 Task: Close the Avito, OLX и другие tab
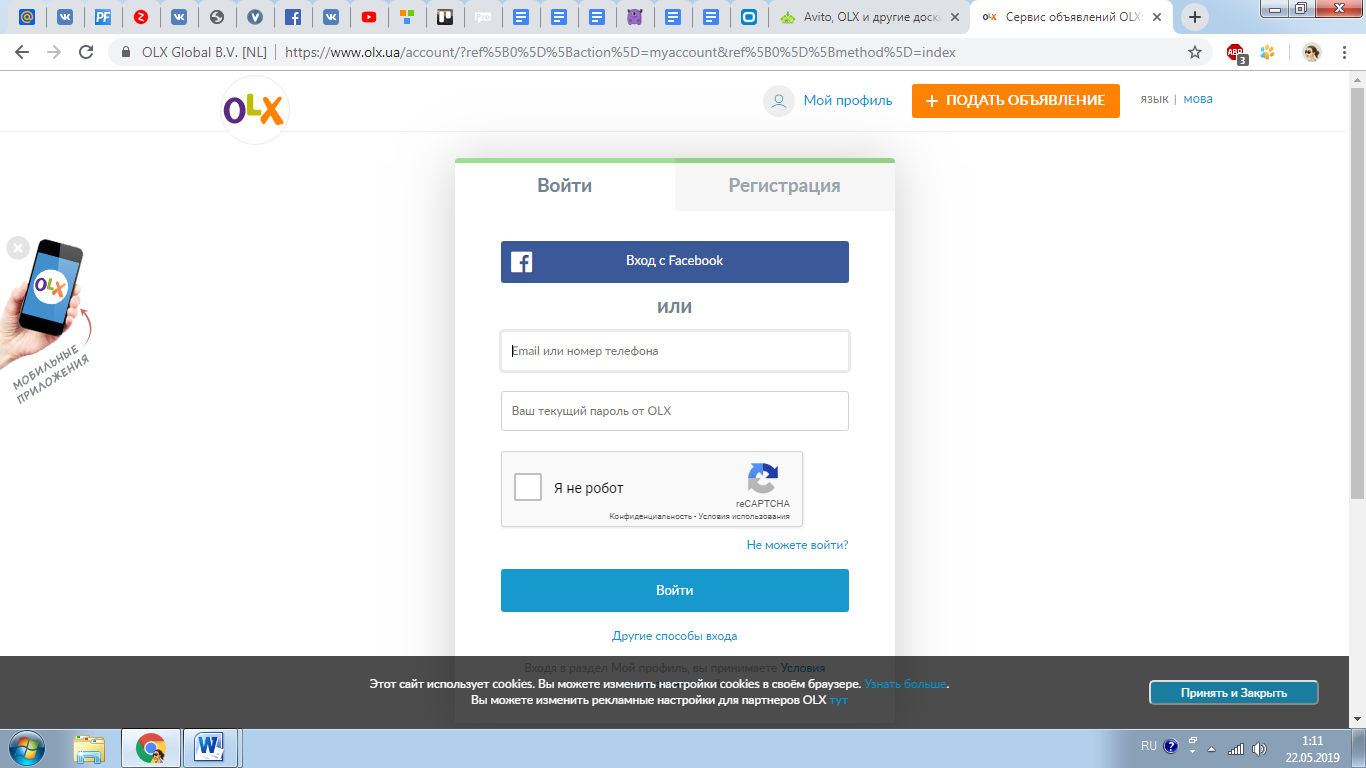click(x=955, y=17)
